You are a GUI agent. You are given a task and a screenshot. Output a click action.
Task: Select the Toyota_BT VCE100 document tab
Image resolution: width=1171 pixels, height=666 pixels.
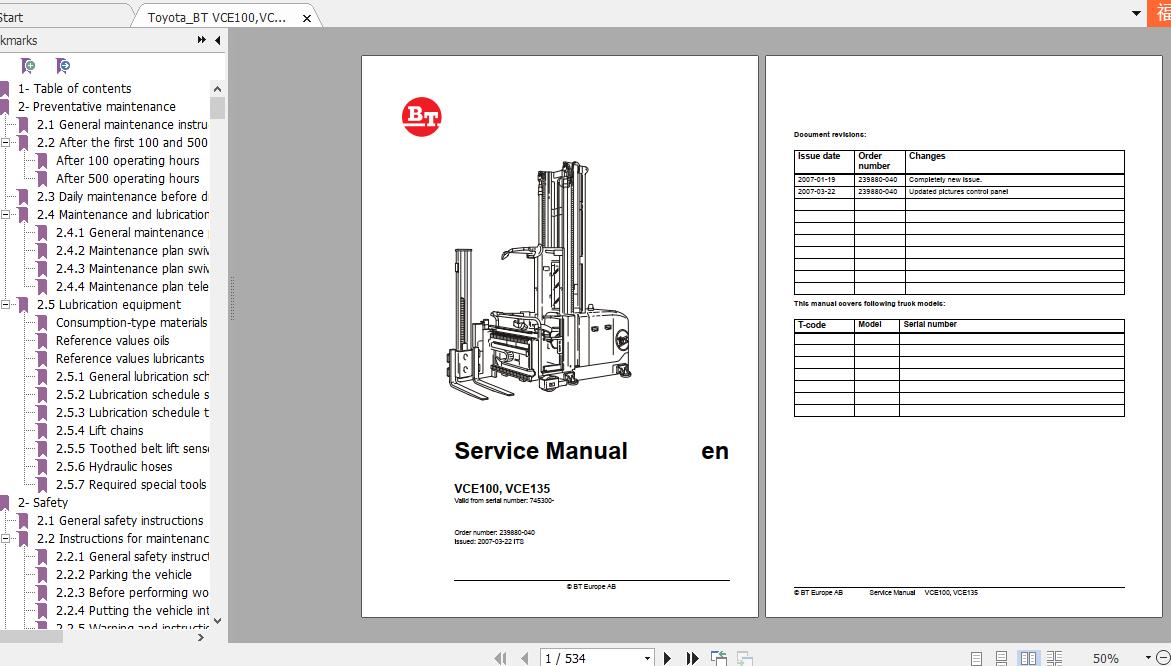click(220, 15)
